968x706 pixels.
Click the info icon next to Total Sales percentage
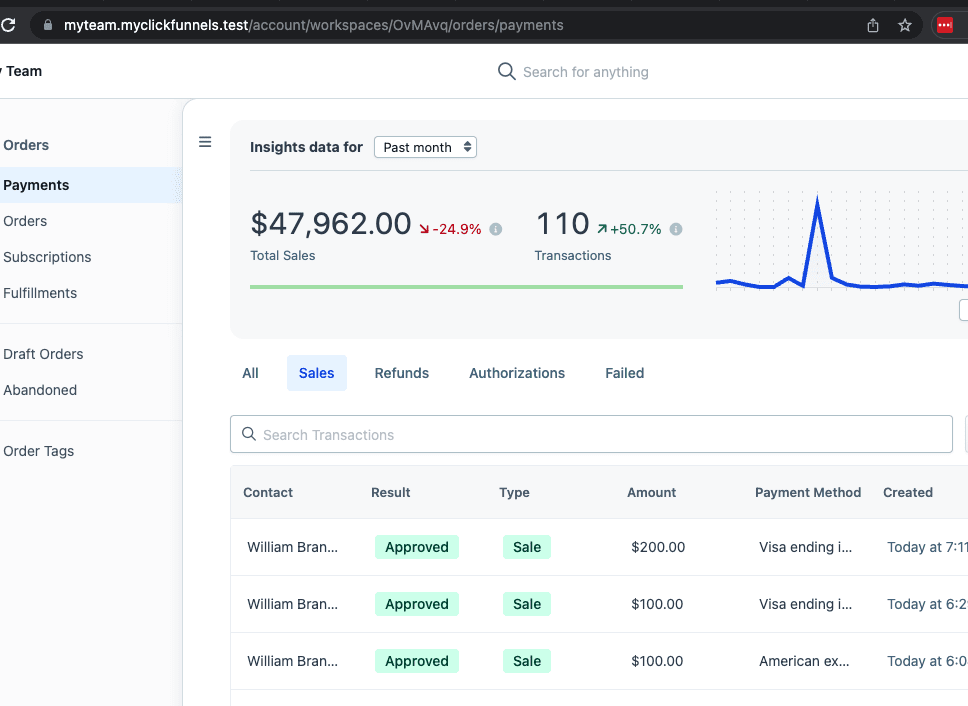click(x=496, y=230)
